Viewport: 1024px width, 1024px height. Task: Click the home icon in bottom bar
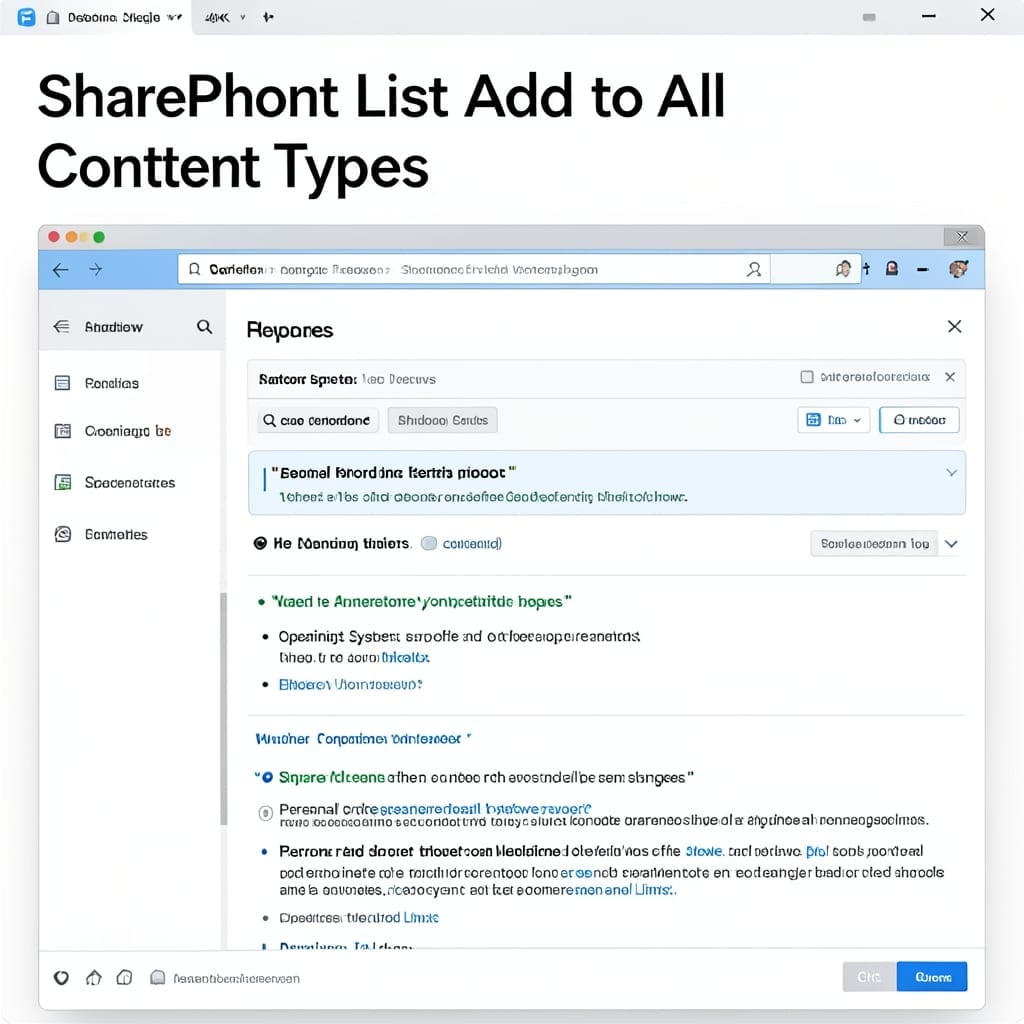click(x=93, y=977)
